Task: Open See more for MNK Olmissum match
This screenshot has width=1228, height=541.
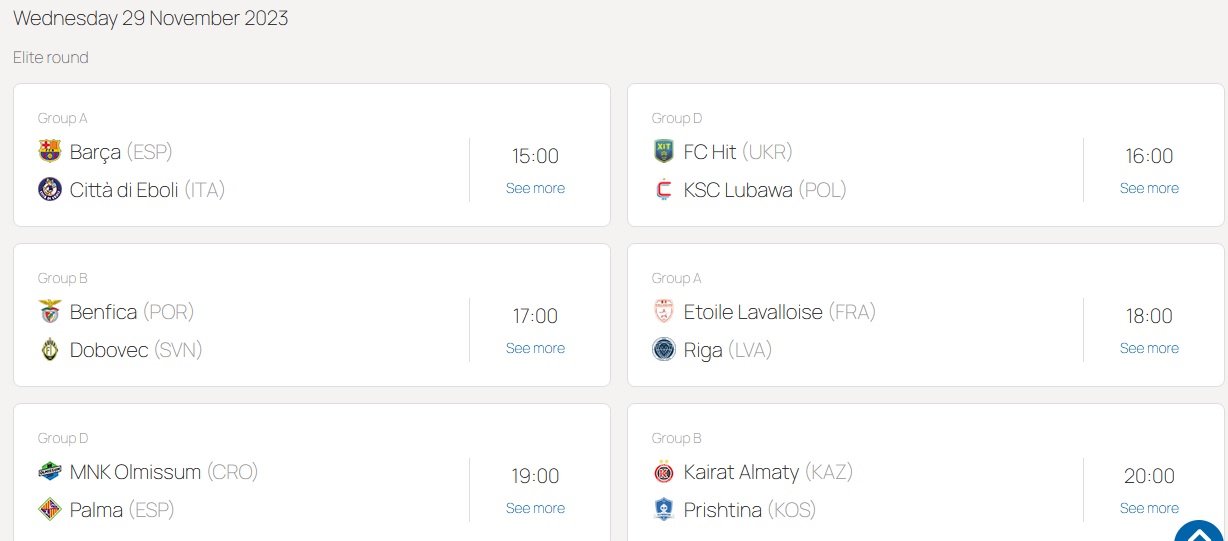Action: (x=535, y=508)
